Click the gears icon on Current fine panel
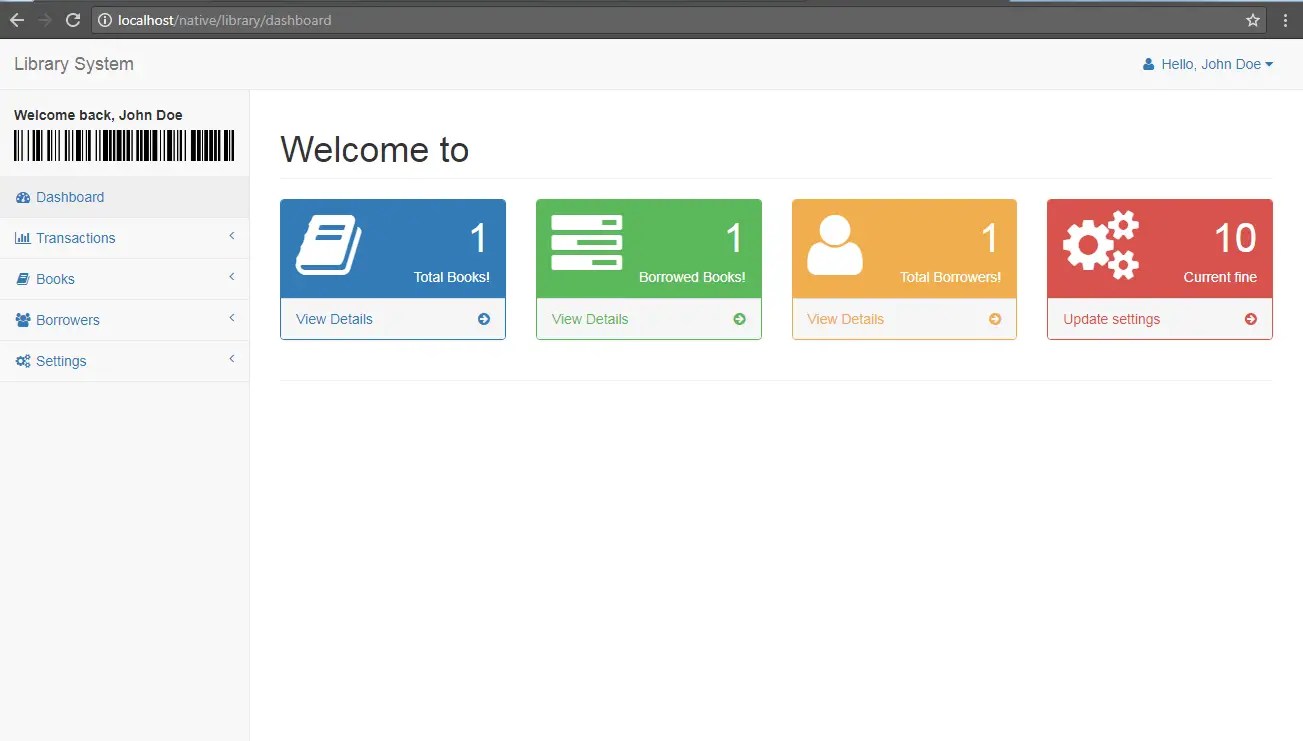Screen dimensions: 1303x741 click(x=1098, y=244)
